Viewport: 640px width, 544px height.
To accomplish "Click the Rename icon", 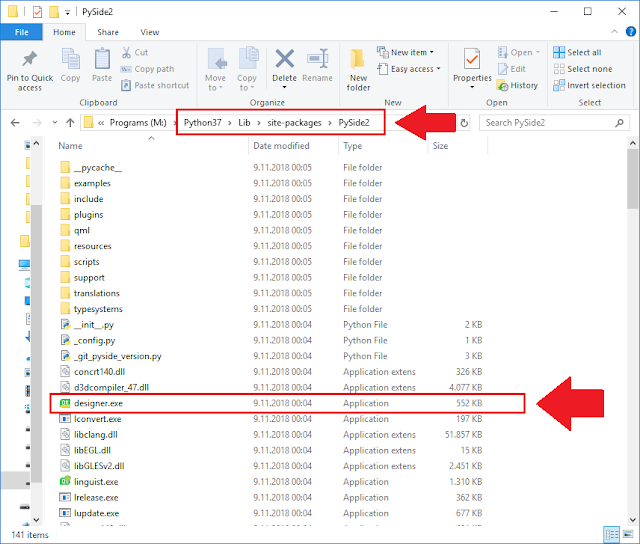I will click(x=318, y=59).
